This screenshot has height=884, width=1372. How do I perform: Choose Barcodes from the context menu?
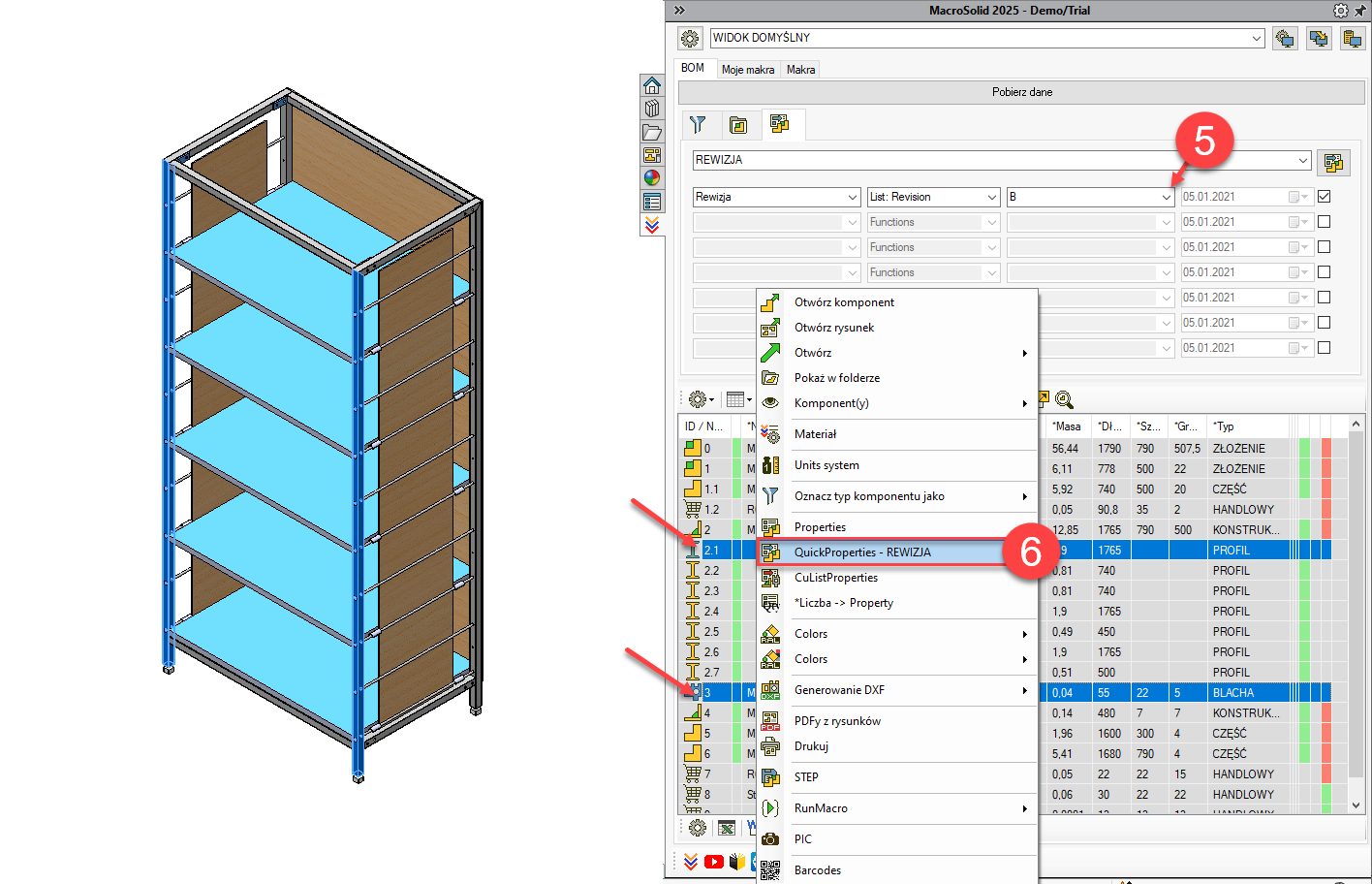coord(897,870)
